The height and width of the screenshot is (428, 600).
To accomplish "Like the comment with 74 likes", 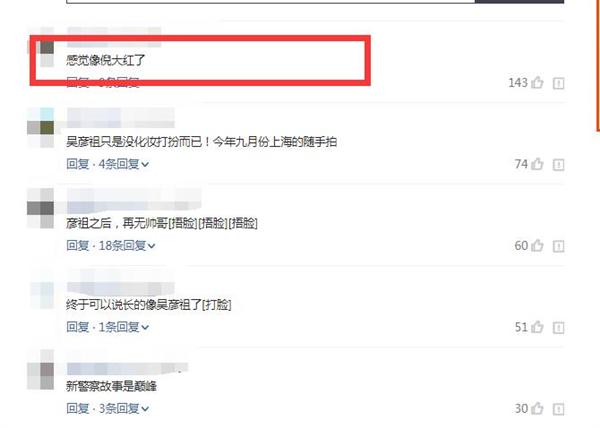I will point(538,164).
